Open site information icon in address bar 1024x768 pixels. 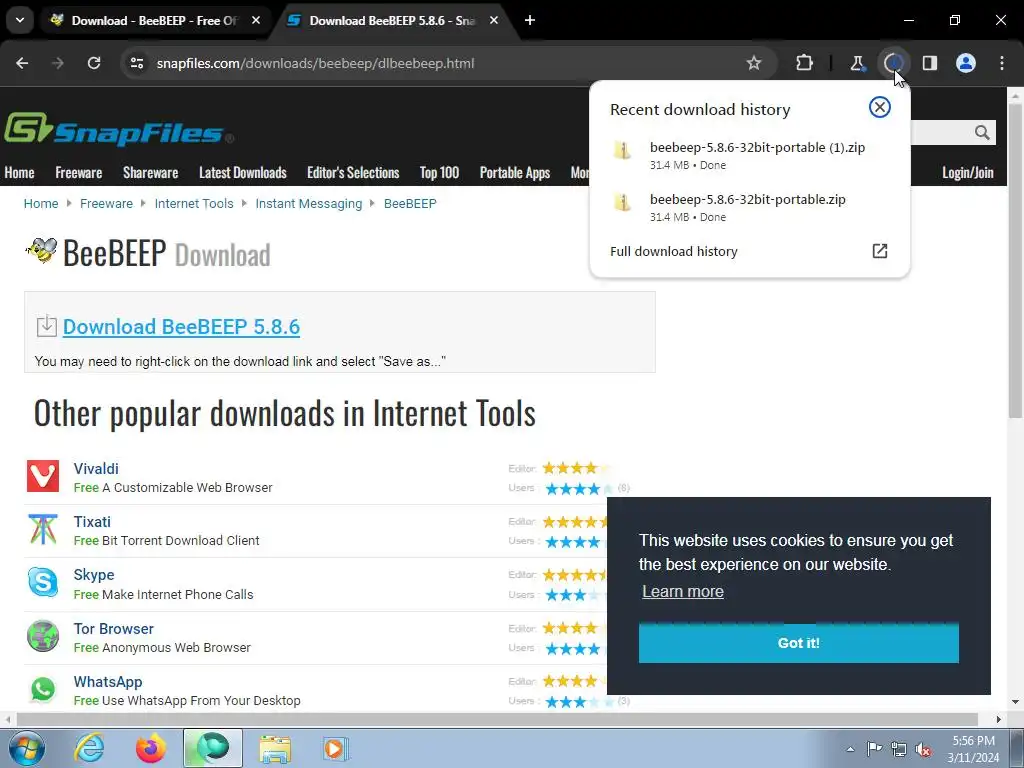[136, 63]
